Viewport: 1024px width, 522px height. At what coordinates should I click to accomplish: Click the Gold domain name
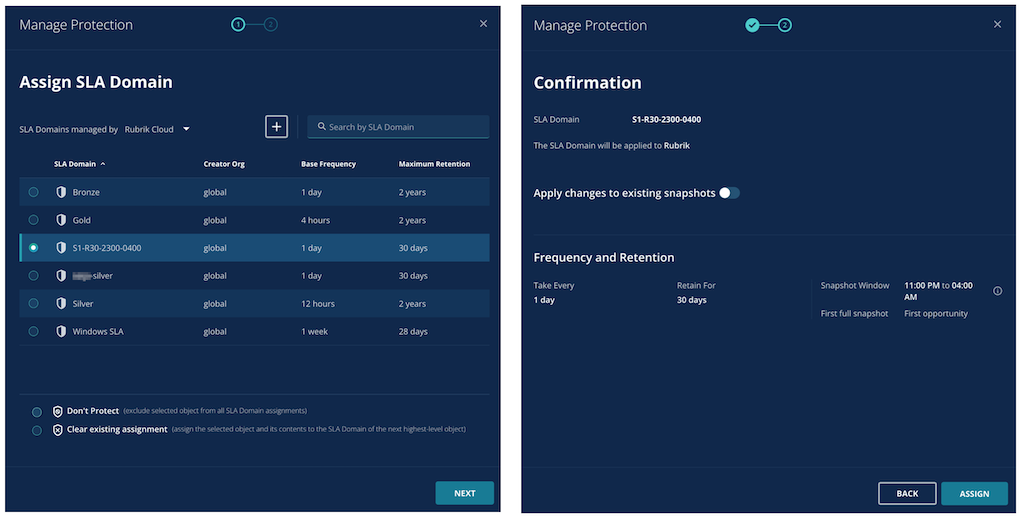click(82, 220)
